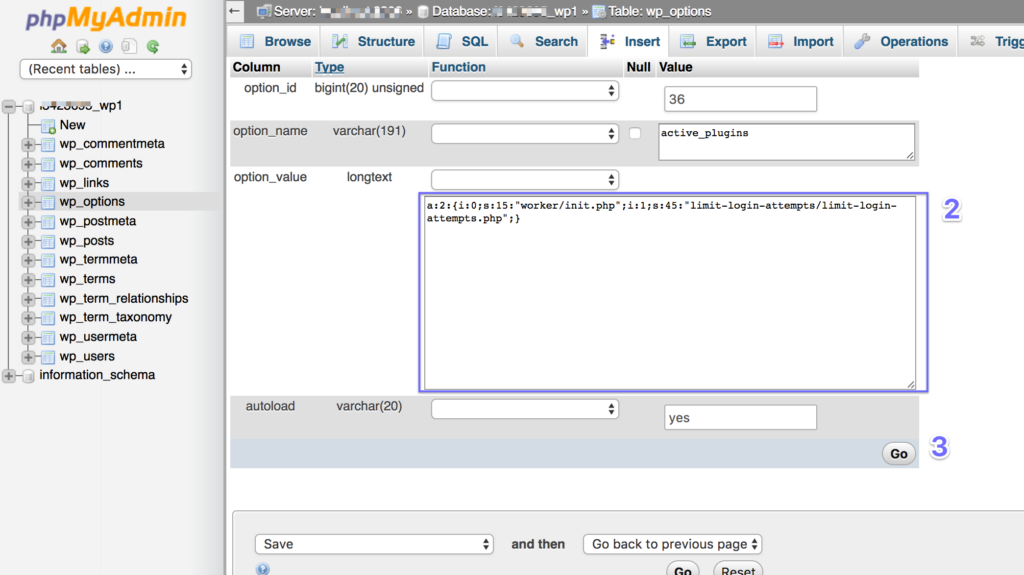The image size is (1024, 575).
Task: Click the wp_options table icon
Action: pos(48,203)
